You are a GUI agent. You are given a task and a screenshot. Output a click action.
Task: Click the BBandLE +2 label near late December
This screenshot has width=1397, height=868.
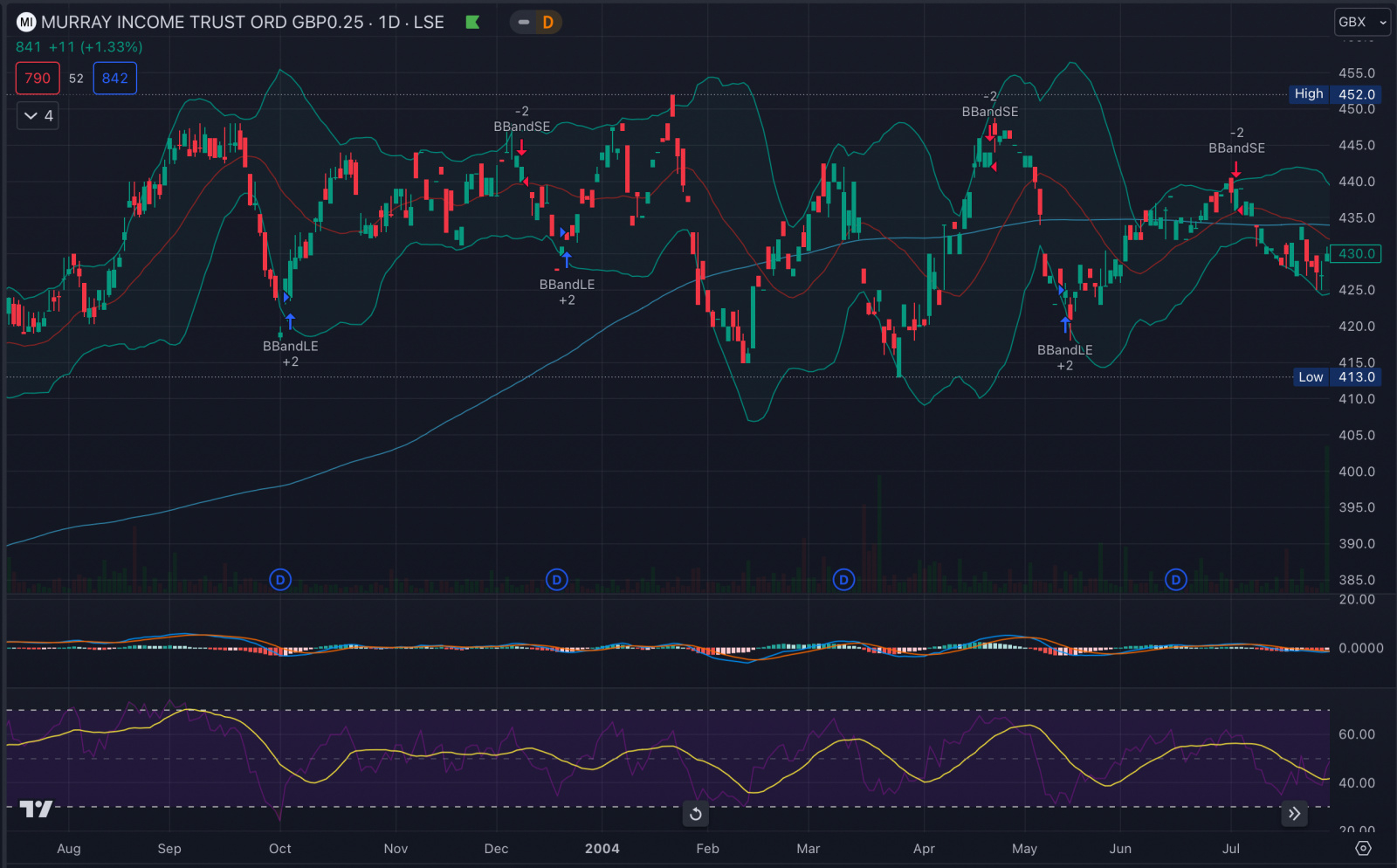[x=567, y=292]
